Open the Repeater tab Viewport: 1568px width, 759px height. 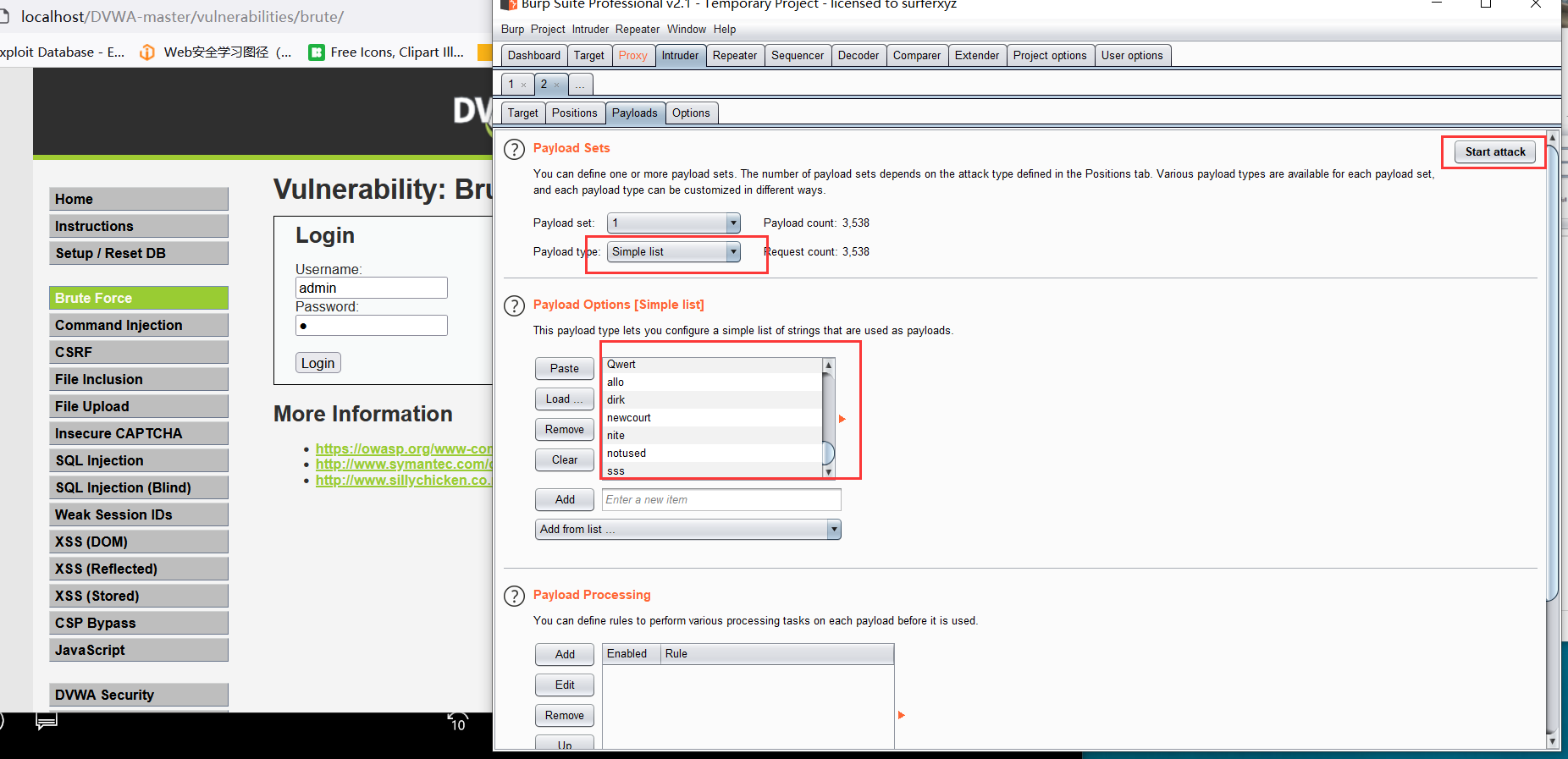pos(735,56)
